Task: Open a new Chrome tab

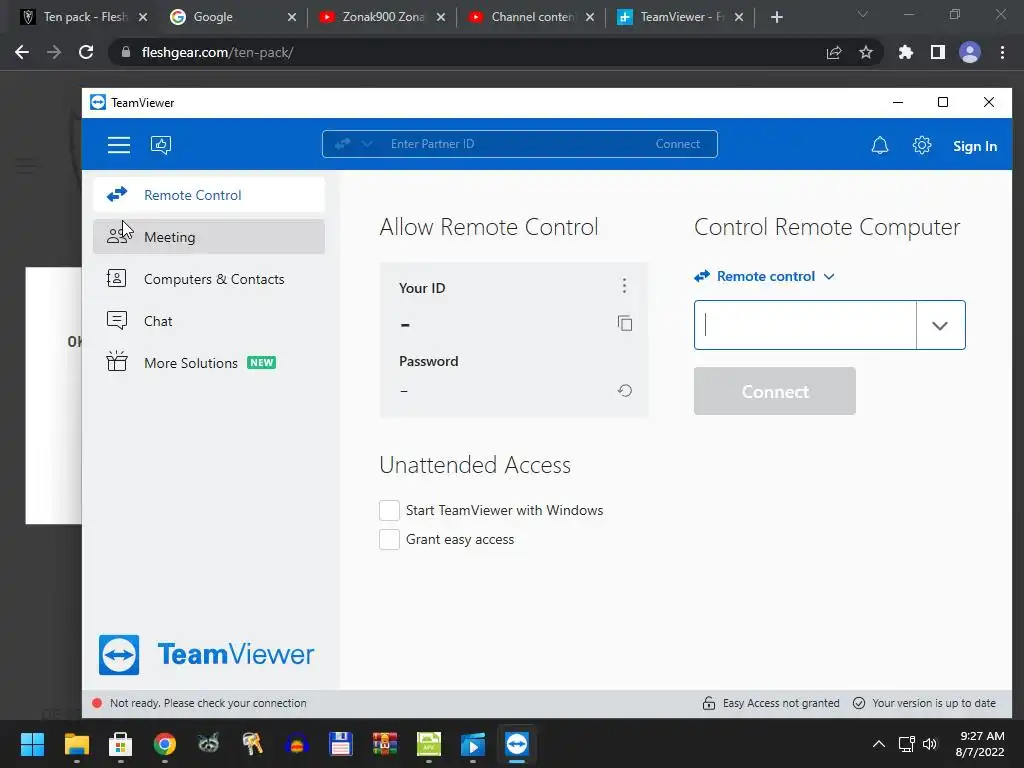Action: click(x=776, y=17)
